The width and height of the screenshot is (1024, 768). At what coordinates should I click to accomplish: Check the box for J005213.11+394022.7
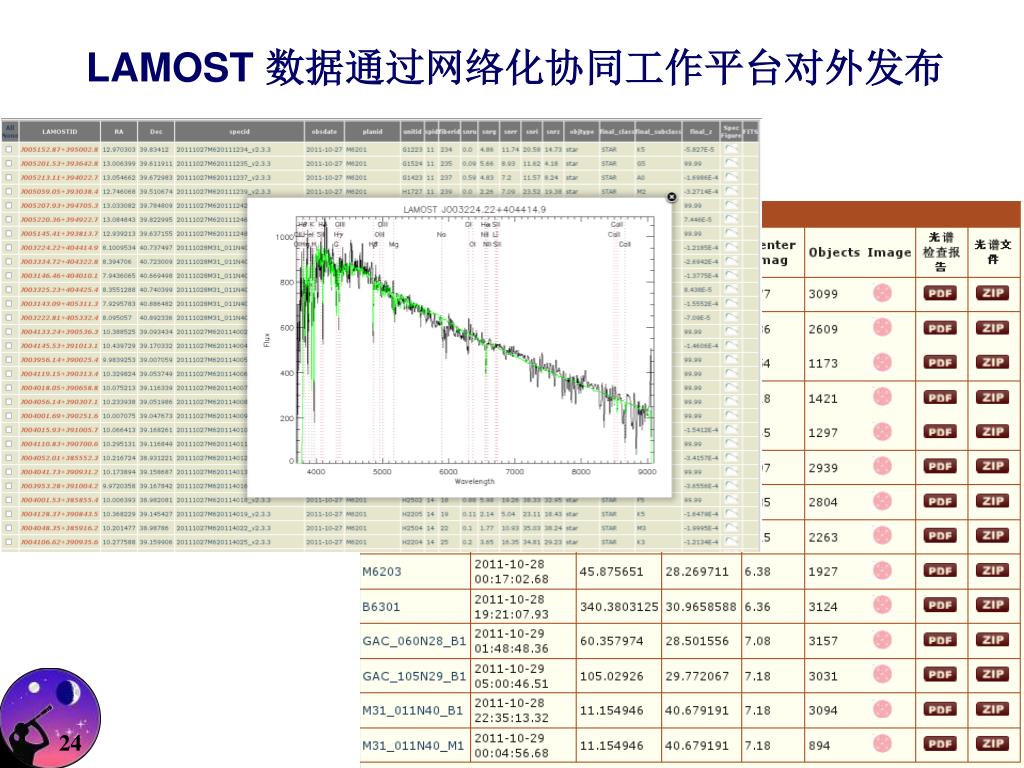coord(8,178)
